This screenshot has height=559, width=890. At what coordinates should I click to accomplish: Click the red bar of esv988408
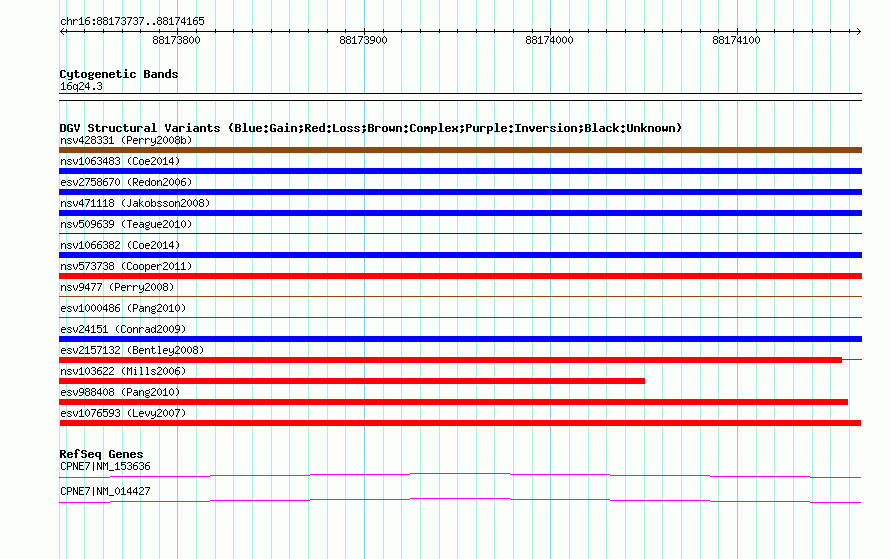454,402
